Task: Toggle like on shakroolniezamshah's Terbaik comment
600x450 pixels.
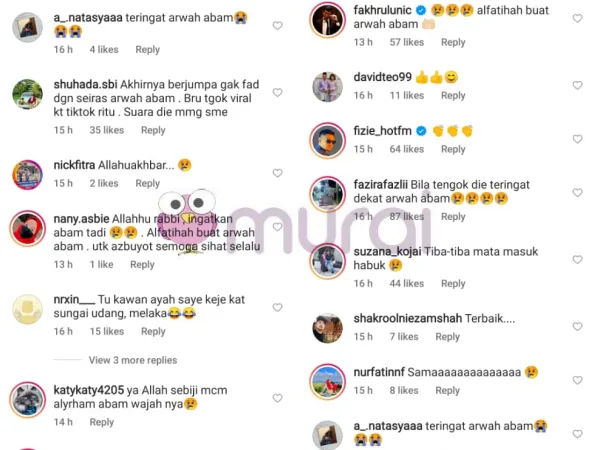Action: click(x=577, y=327)
